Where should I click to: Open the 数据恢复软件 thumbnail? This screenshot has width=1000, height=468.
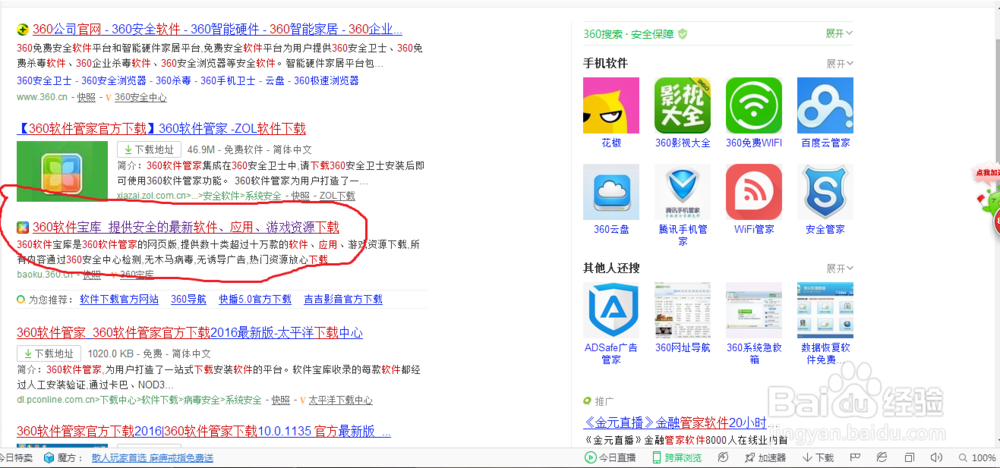coord(825,310)
